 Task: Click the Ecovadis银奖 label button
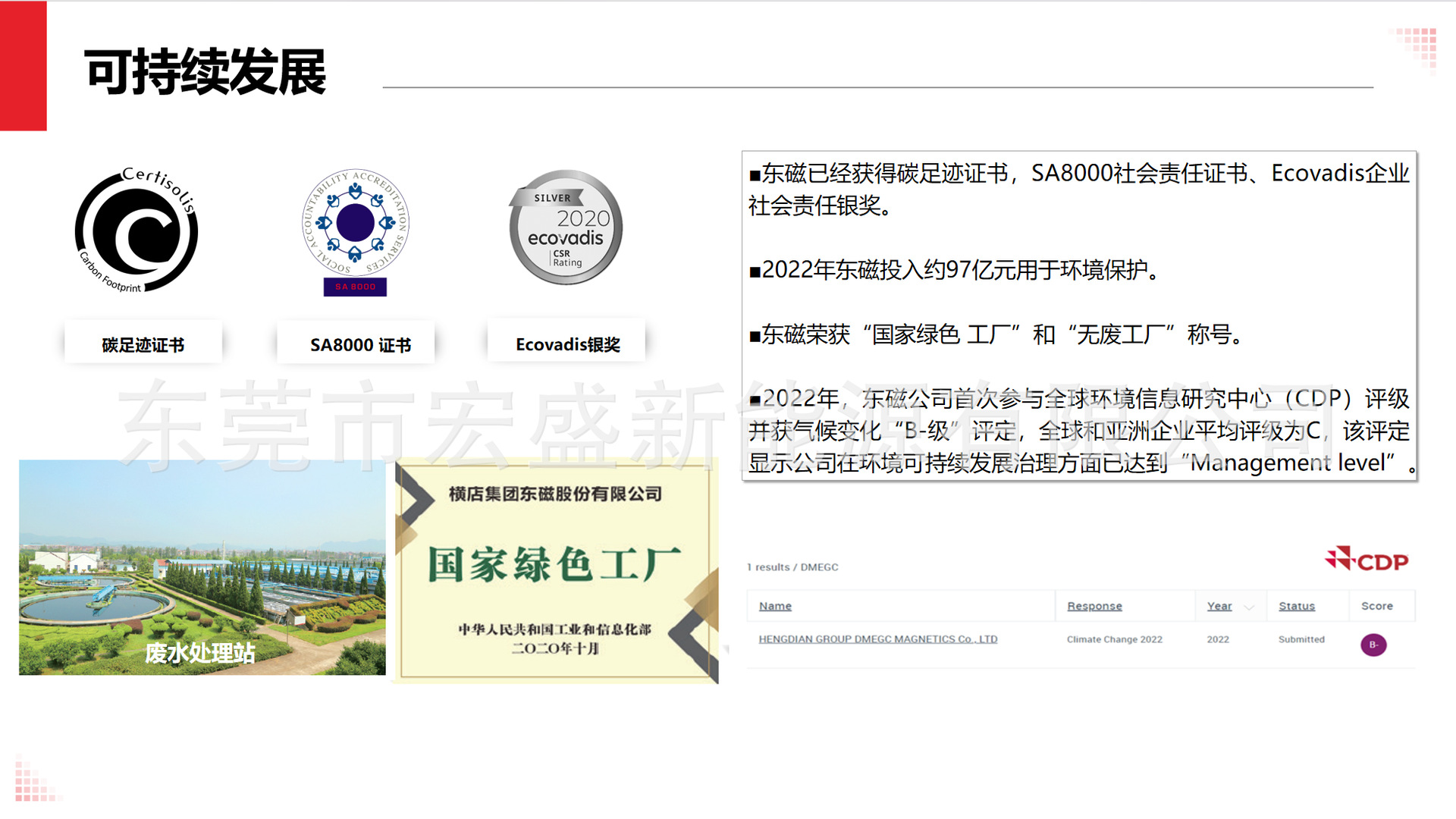(x=567, y=344)
